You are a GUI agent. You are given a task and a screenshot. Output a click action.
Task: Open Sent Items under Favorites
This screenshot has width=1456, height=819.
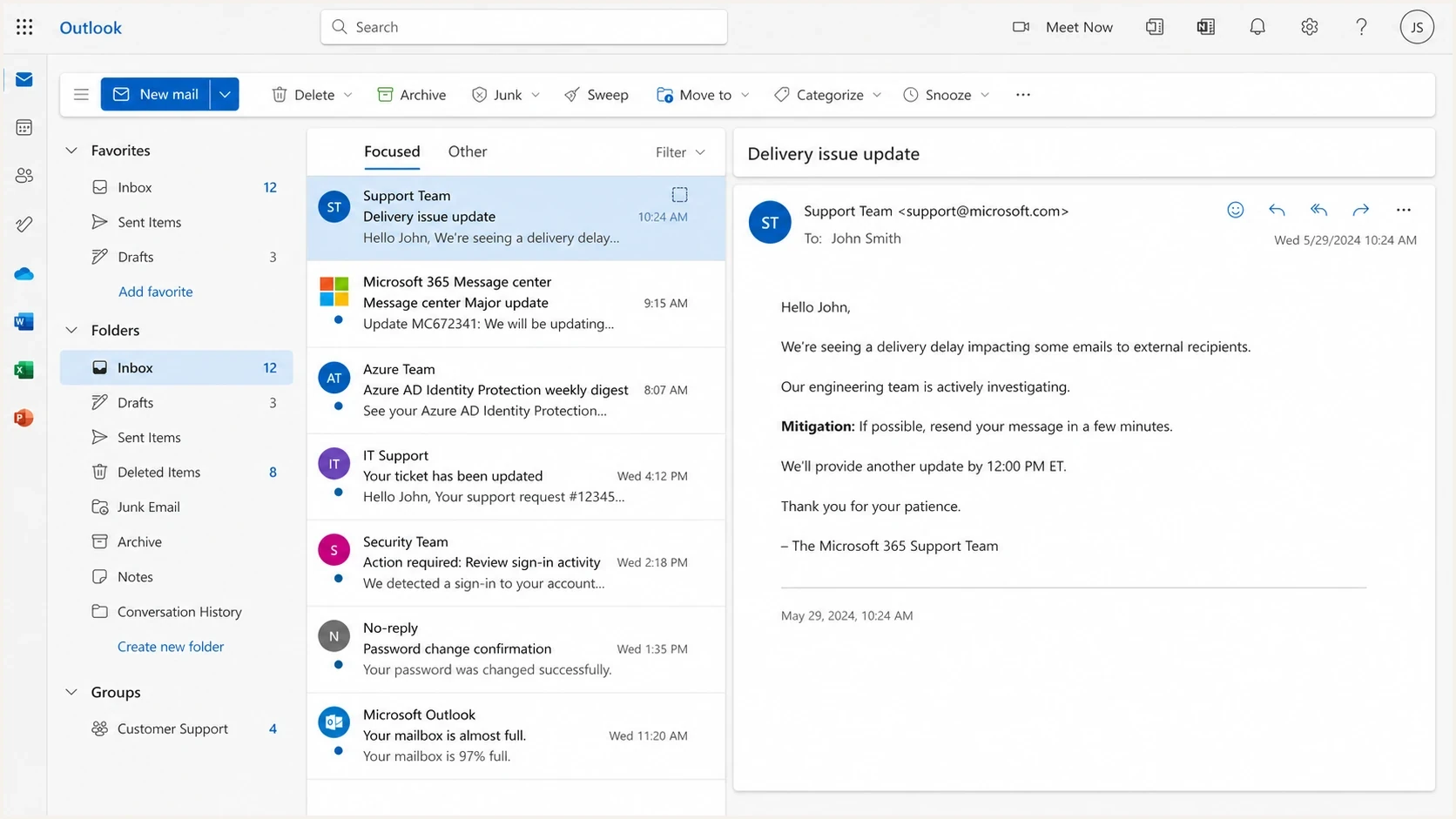point(176,222)
